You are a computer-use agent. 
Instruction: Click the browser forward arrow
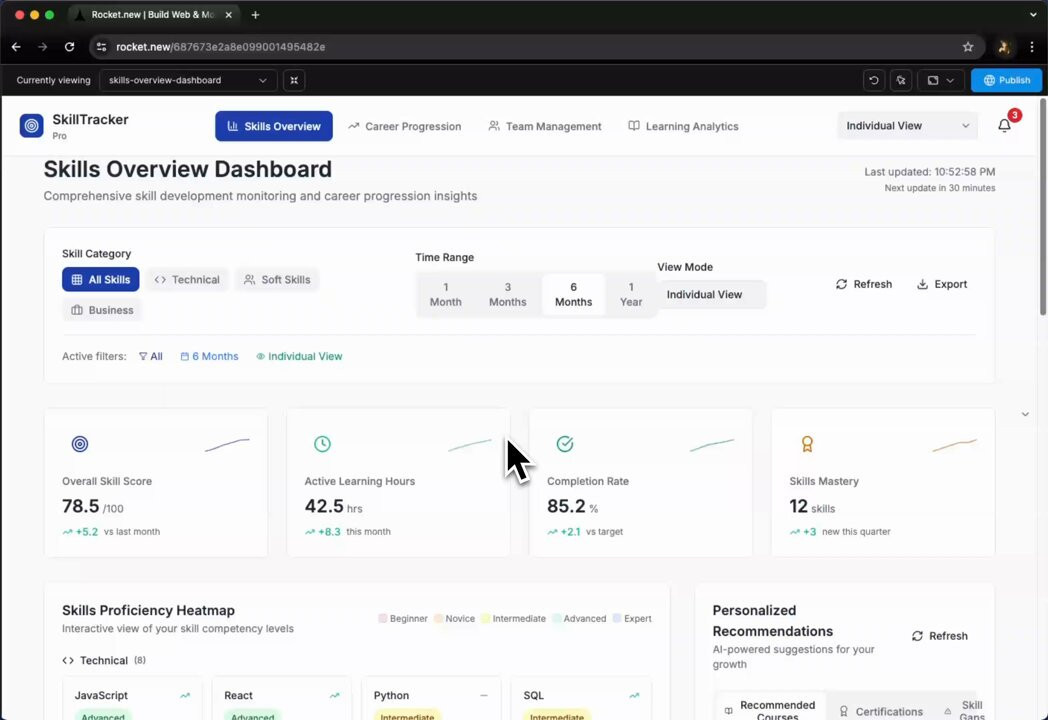[x=43, y=47]
